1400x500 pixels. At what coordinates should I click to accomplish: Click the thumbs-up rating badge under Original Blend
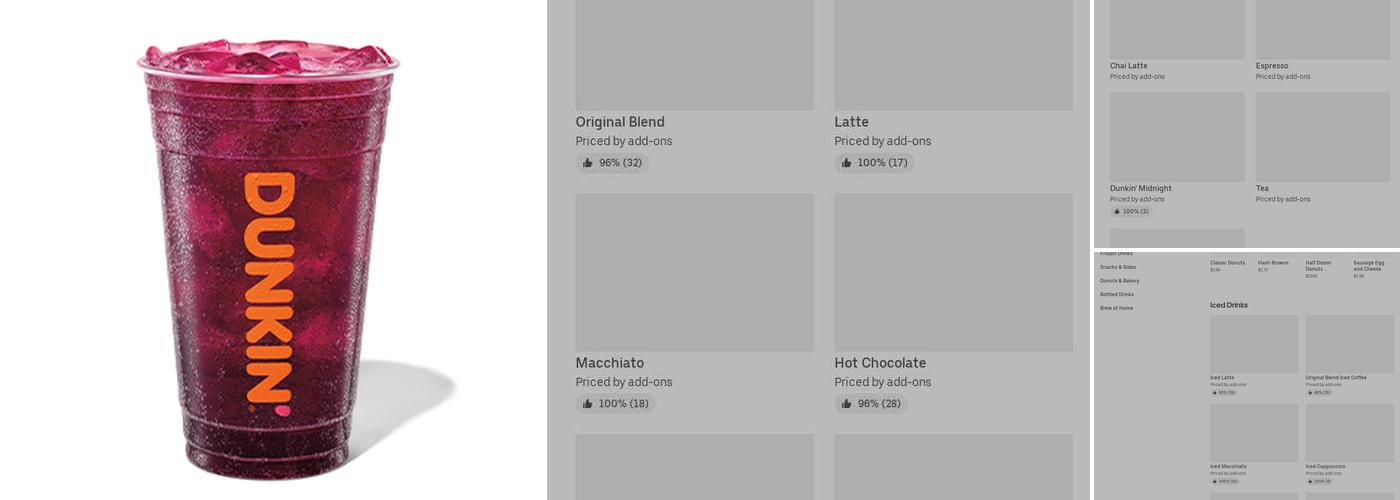[x=612, y=163]
